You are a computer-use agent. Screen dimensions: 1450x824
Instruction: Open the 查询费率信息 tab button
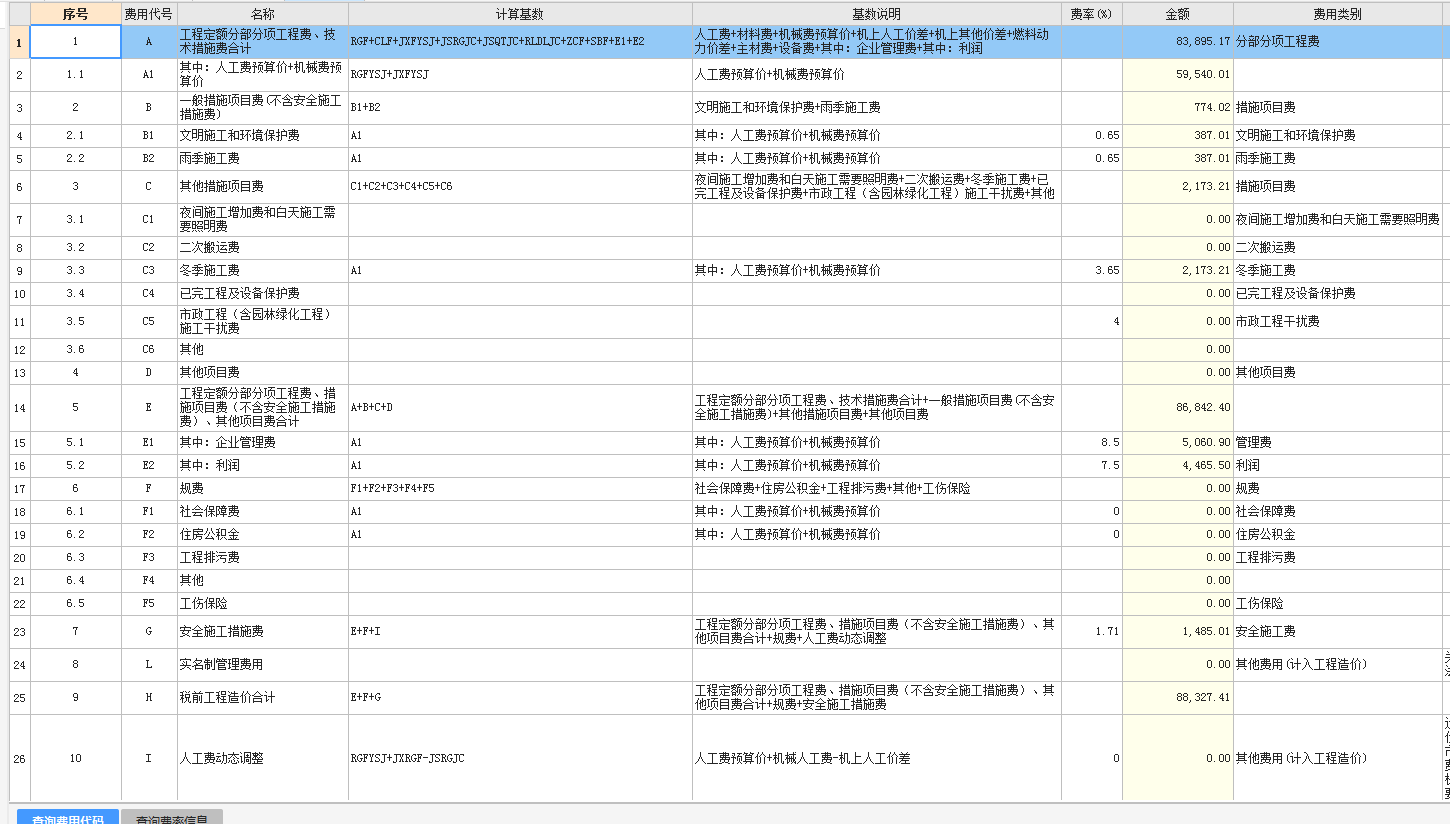(172, 817)
